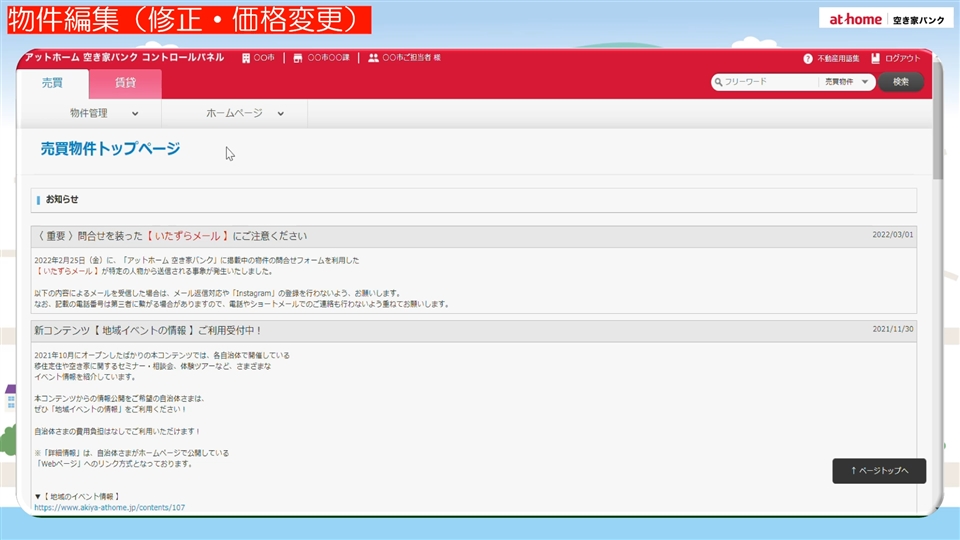The image size is (960, 540).
Task: Click the department icon beside ○○市○○課
Action: click(298, 58)
